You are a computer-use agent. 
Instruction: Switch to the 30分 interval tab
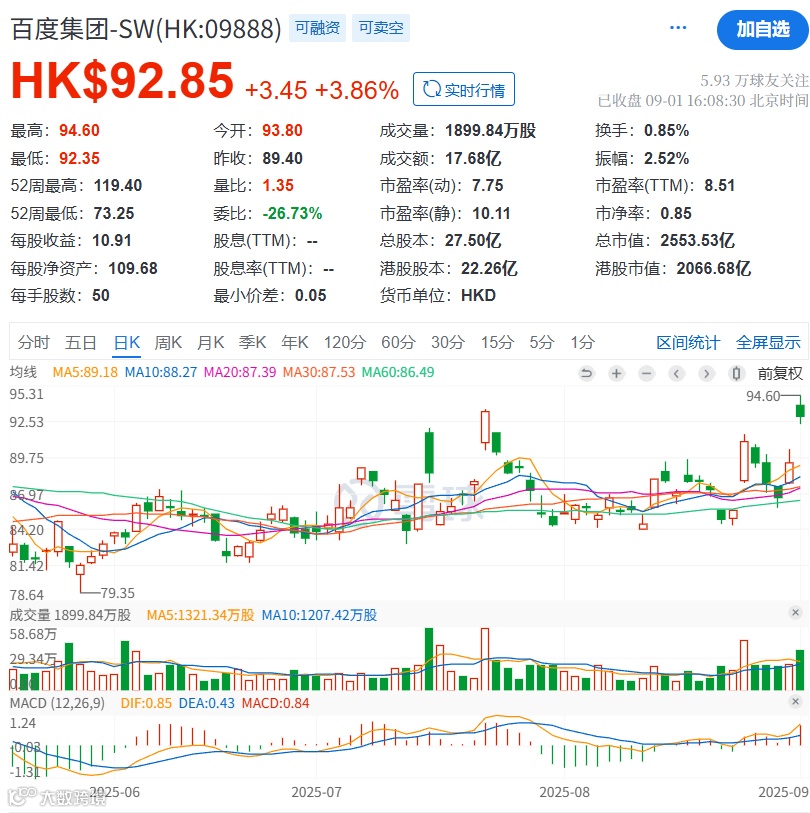click(x=448, y=342)
